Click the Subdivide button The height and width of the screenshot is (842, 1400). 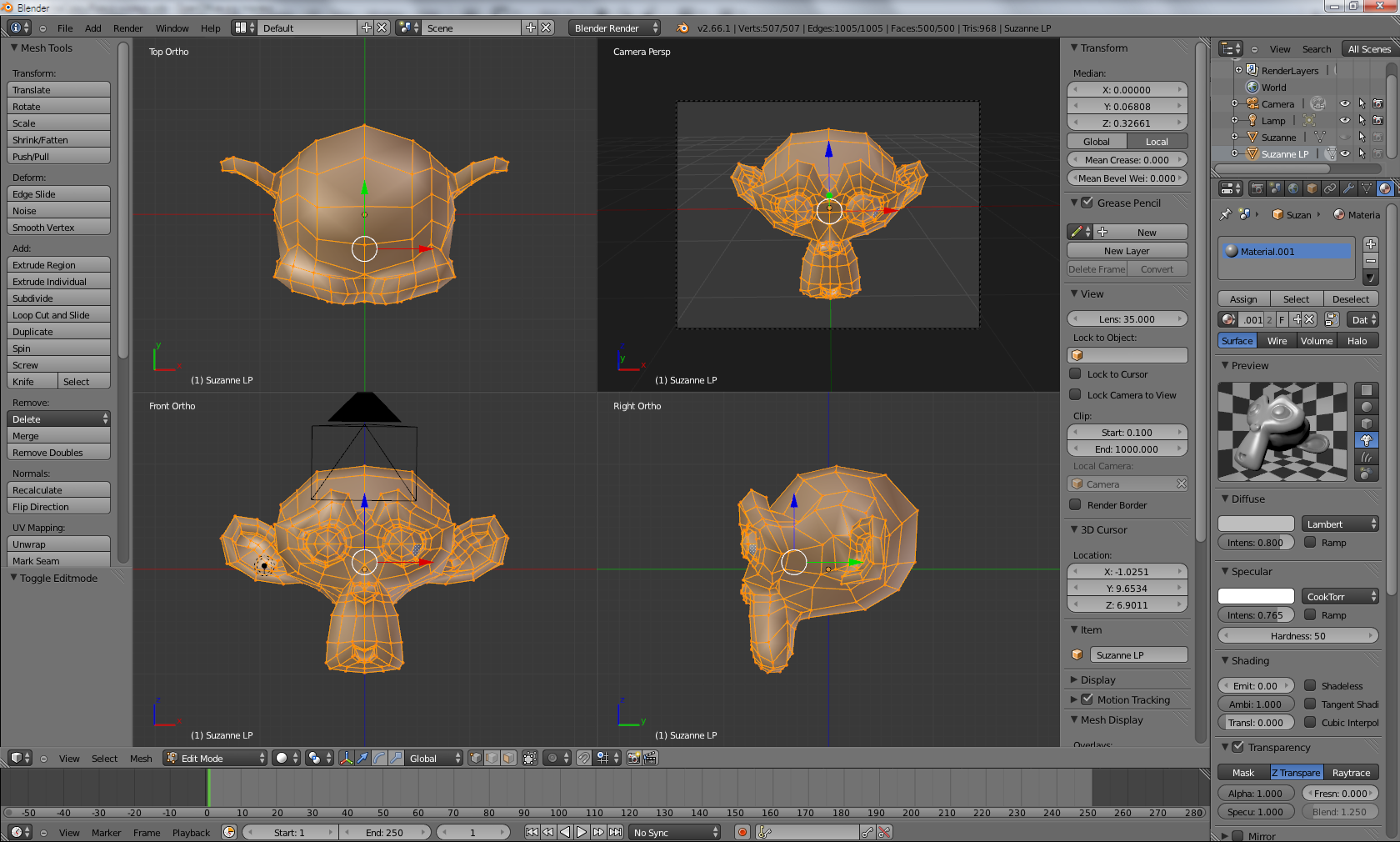pyautogui.click(x=59, y=298)
